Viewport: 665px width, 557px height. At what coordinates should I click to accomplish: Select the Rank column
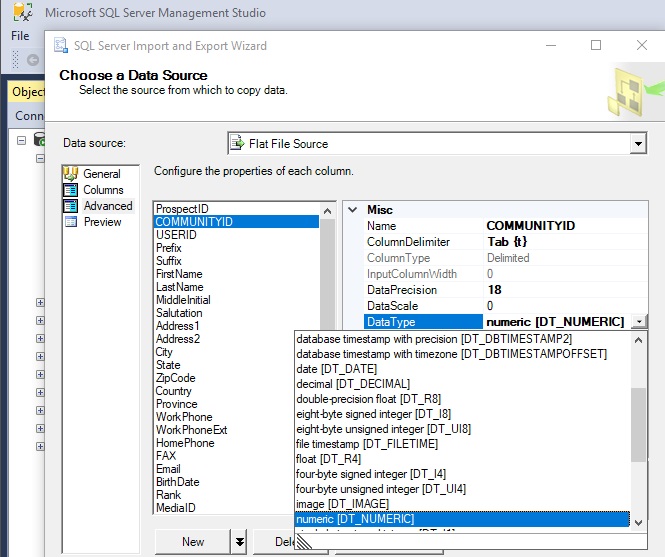[x=168, y=495]
